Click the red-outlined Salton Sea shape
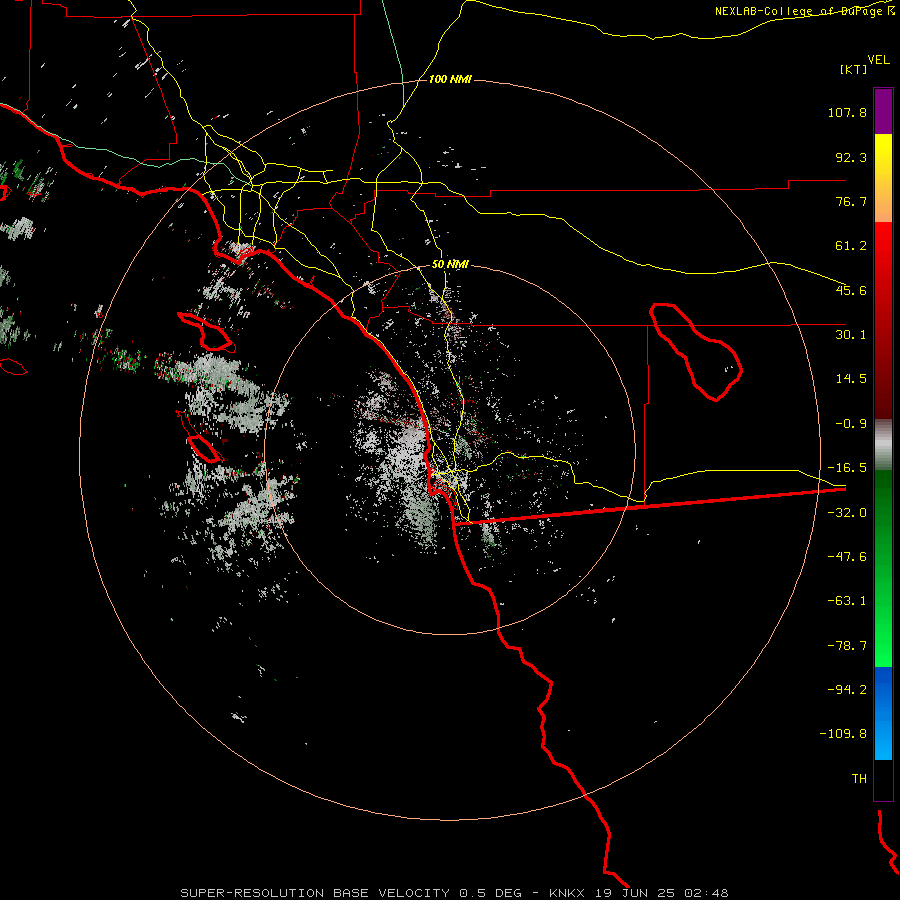This screenshot has width=900, height=900. 696,352
